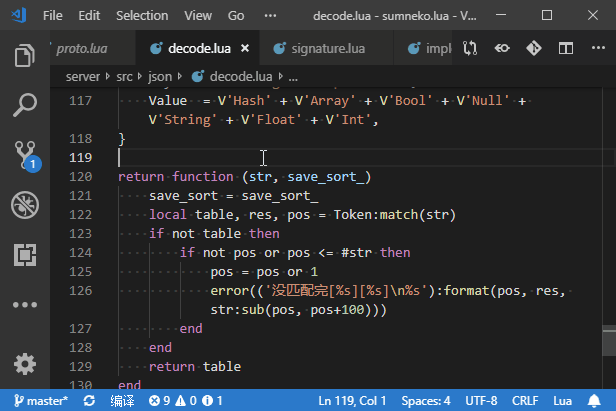Click "V'Hash'" on line 117
The width and height of the screenshot is (616, 411).
click(x=244, y=101)
